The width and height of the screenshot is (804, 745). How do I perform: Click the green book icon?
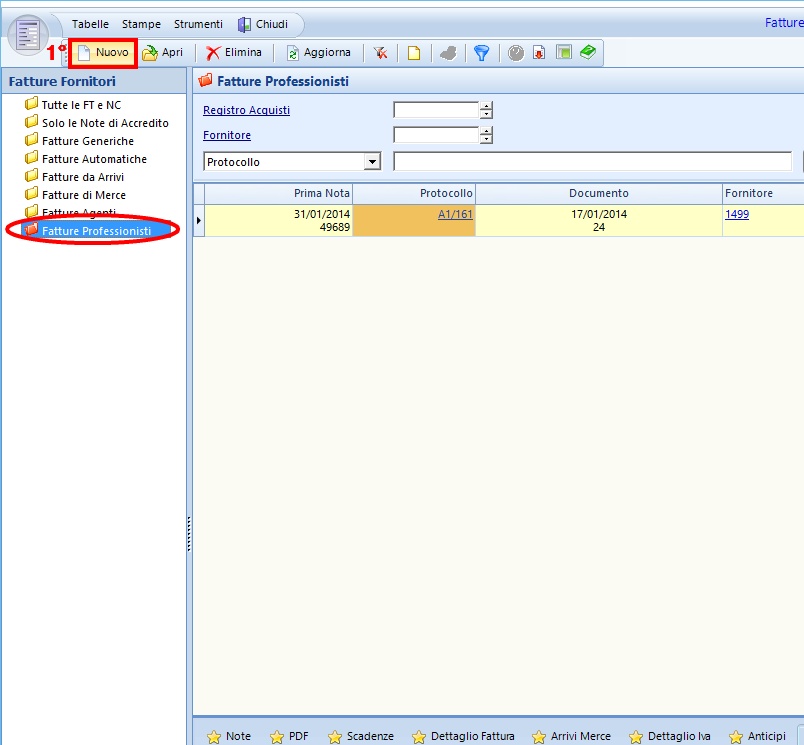(588, 53)
